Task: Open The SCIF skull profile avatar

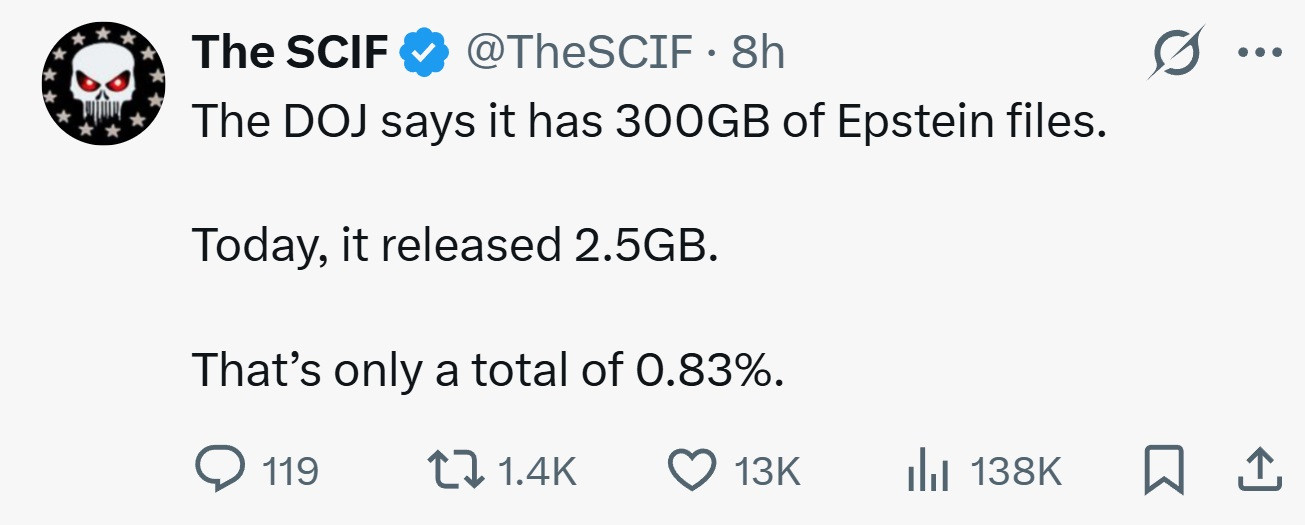Action: point(103,81)
